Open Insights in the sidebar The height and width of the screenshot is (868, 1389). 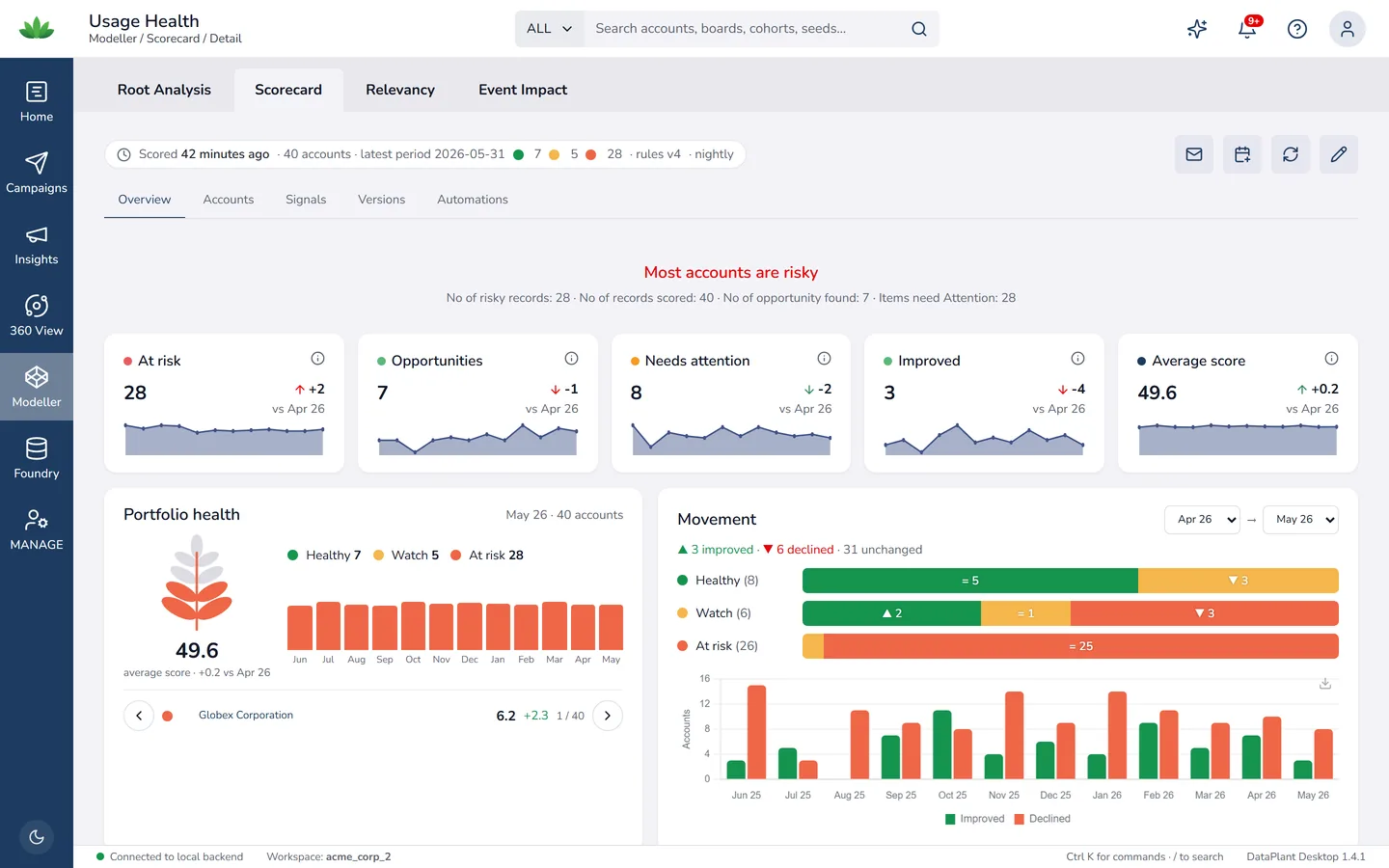[37, 245]
